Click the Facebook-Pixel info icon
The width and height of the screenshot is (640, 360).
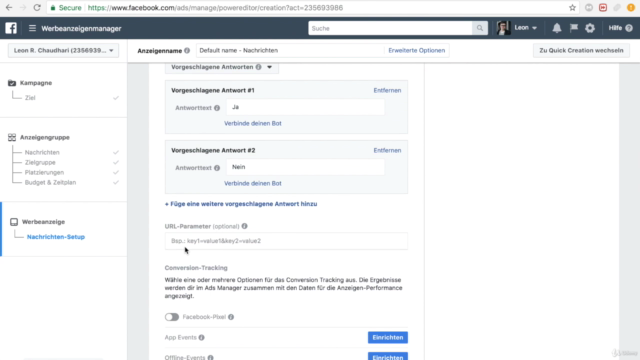[231, 317]
